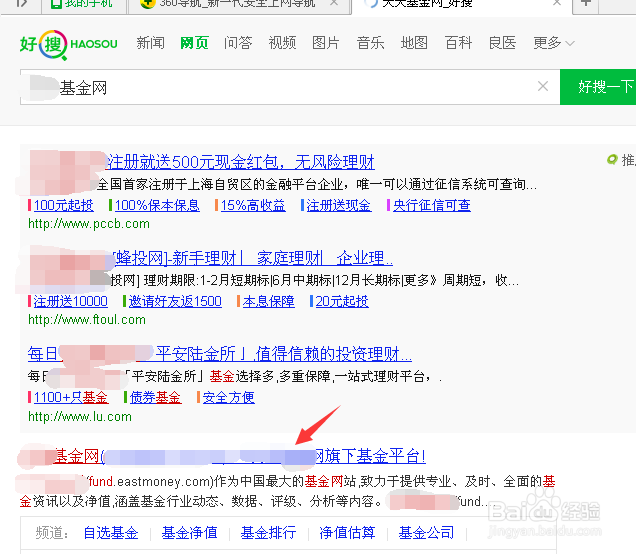This screenshot has height=554, width=636.
Task: Close the 360导航 browser tab
Action: (333, 3)
